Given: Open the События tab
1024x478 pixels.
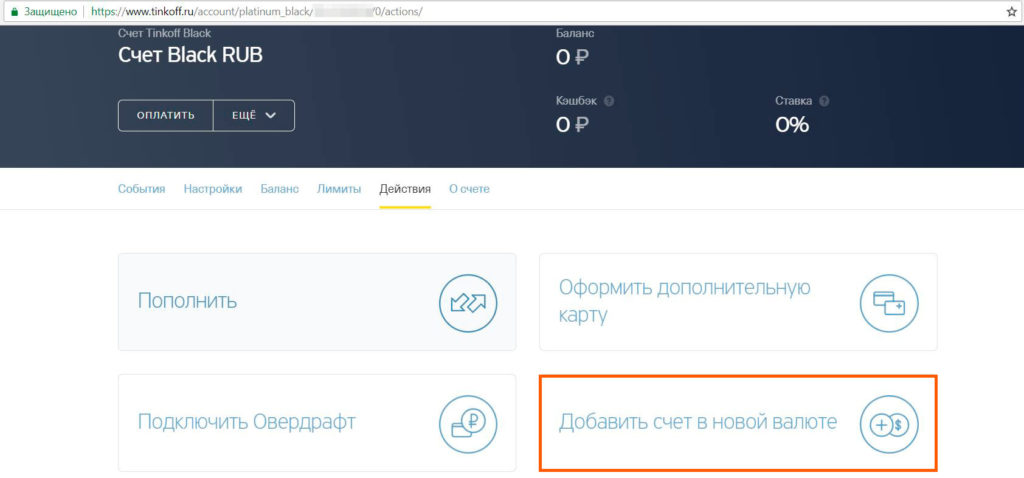Looking at the screenshot, I should (141, 189).
